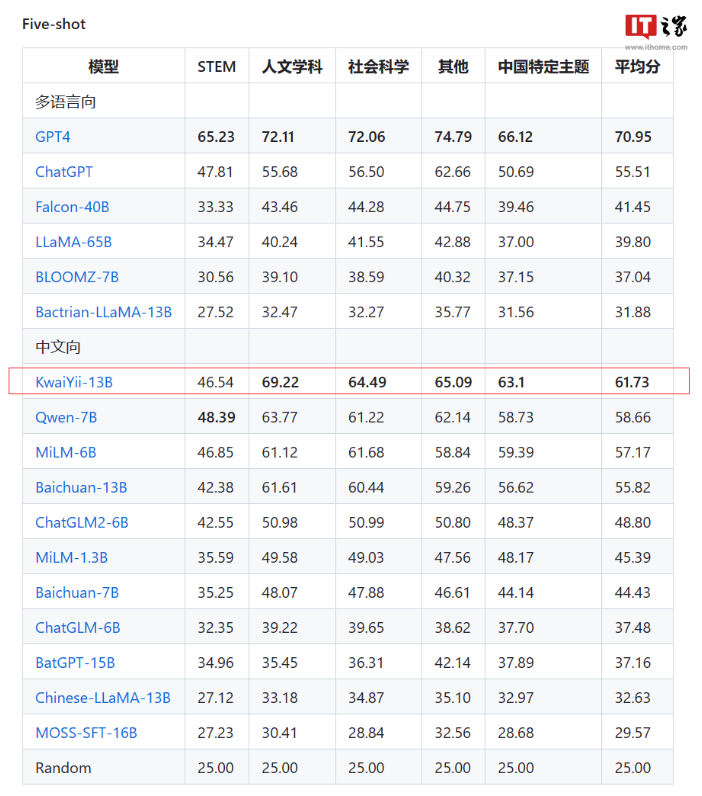Image resolution: width=702 pixels, height=796 pixels.
Task: Click the BLOOMZ-7B link
Action: pyautogui.click(x=77, y=277)
